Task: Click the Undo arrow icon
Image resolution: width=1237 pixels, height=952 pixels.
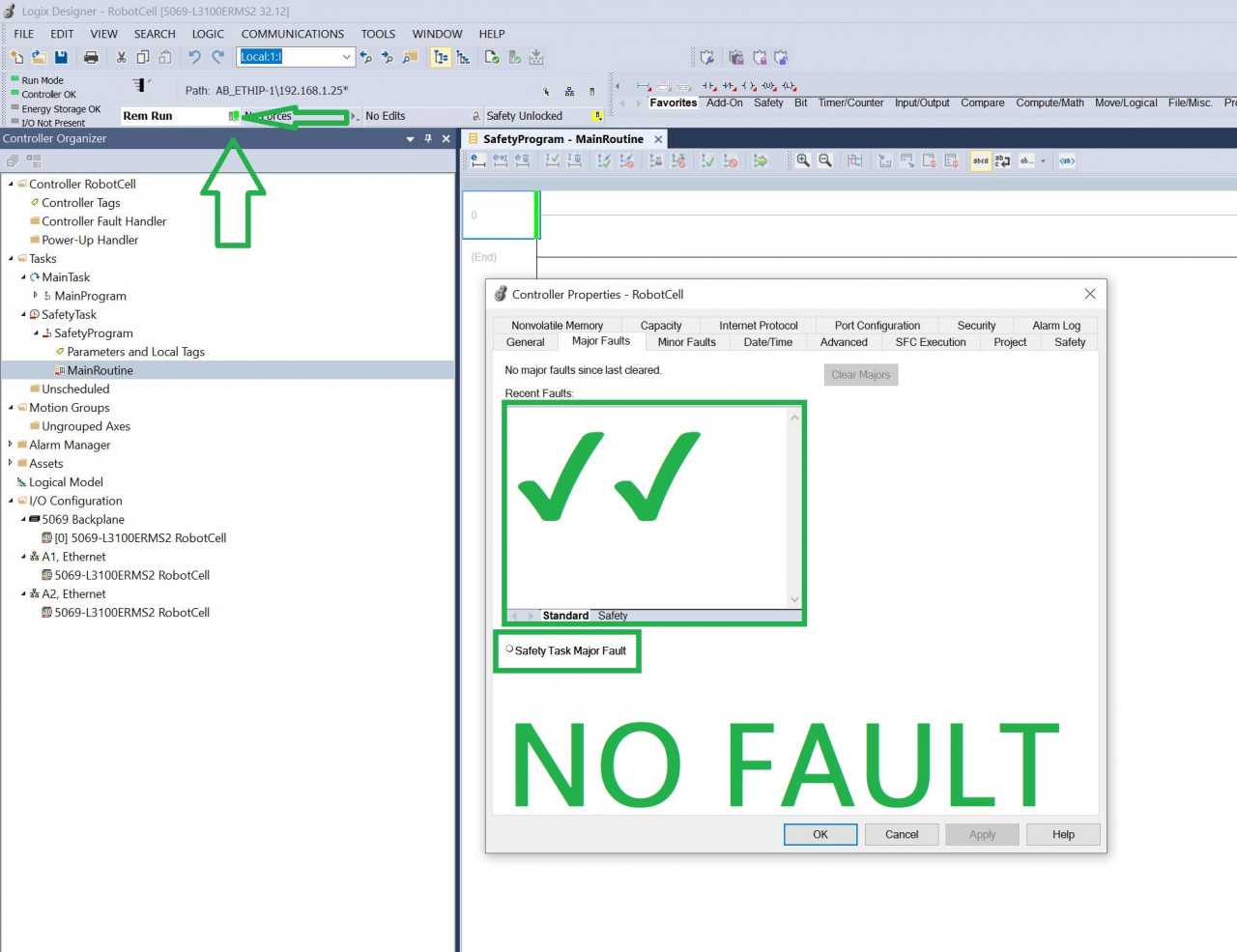Action: coord(194,57)
